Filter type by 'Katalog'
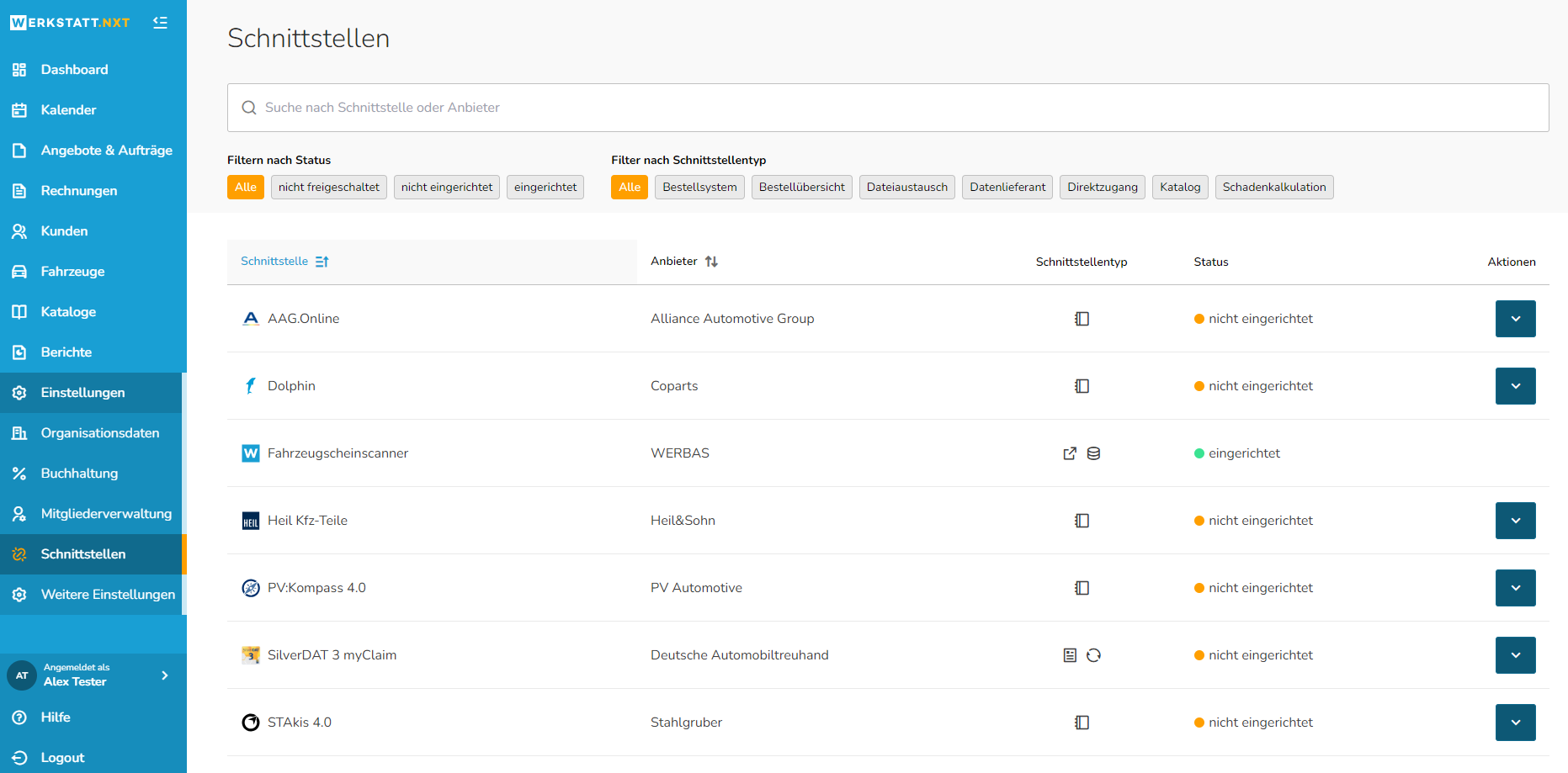 point(1180,188)
